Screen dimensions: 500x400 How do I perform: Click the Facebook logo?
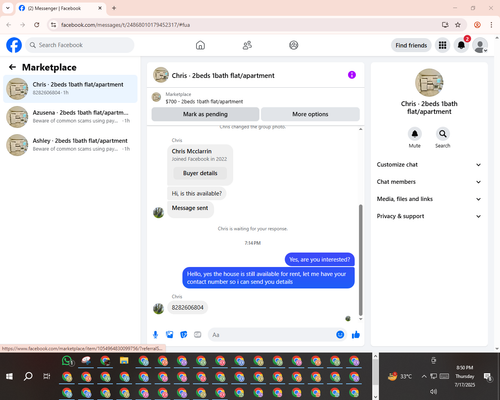click(14, 45)
